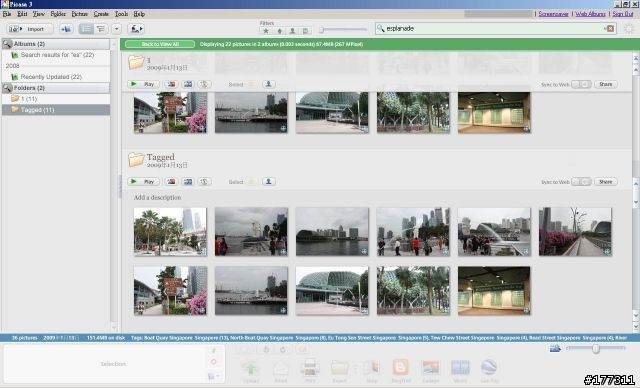
Task: Create gift CD for Tagged folder
Action: (204, 182)
